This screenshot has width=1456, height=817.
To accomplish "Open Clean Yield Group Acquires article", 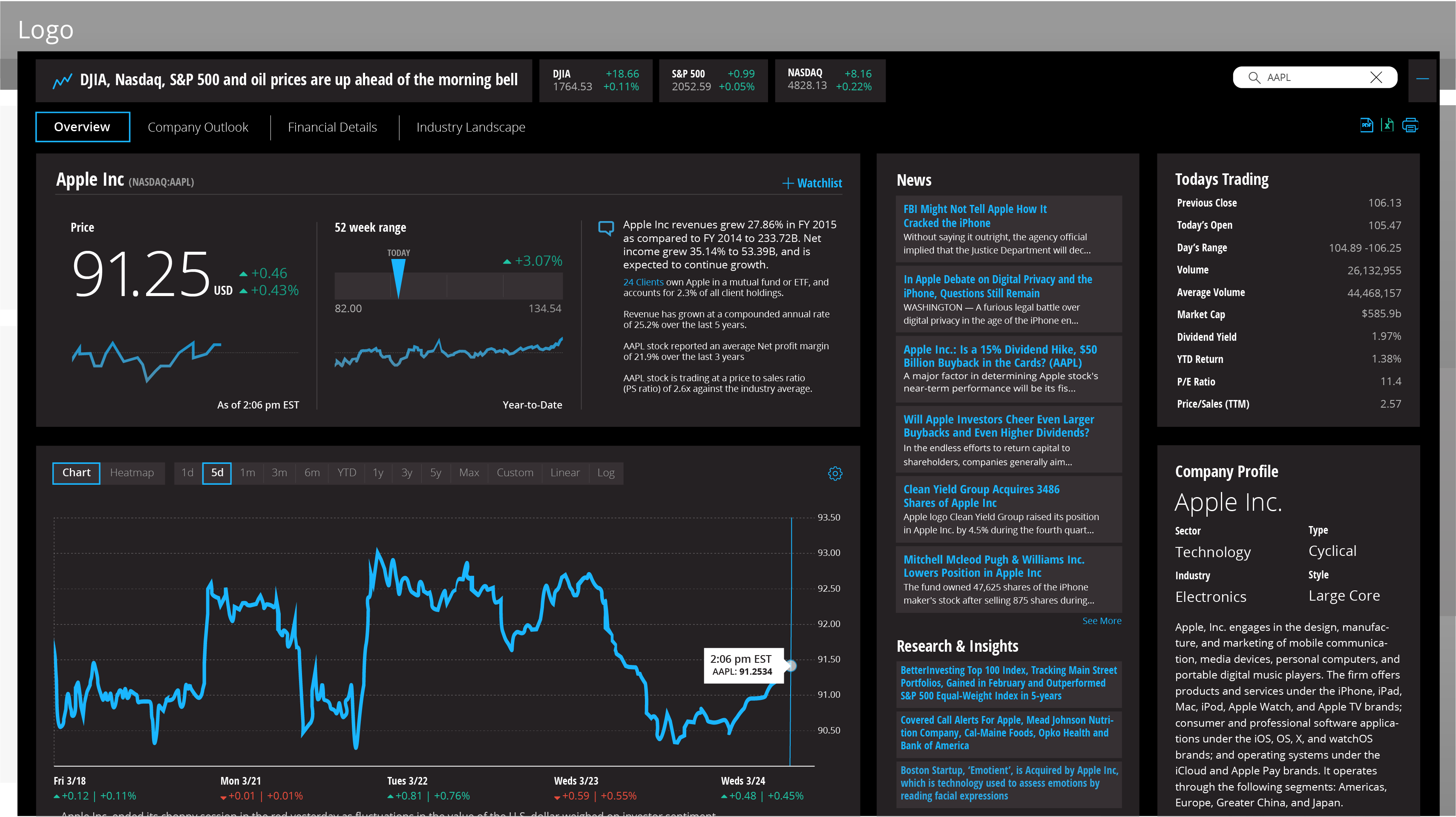I will tap(1009, 509).
